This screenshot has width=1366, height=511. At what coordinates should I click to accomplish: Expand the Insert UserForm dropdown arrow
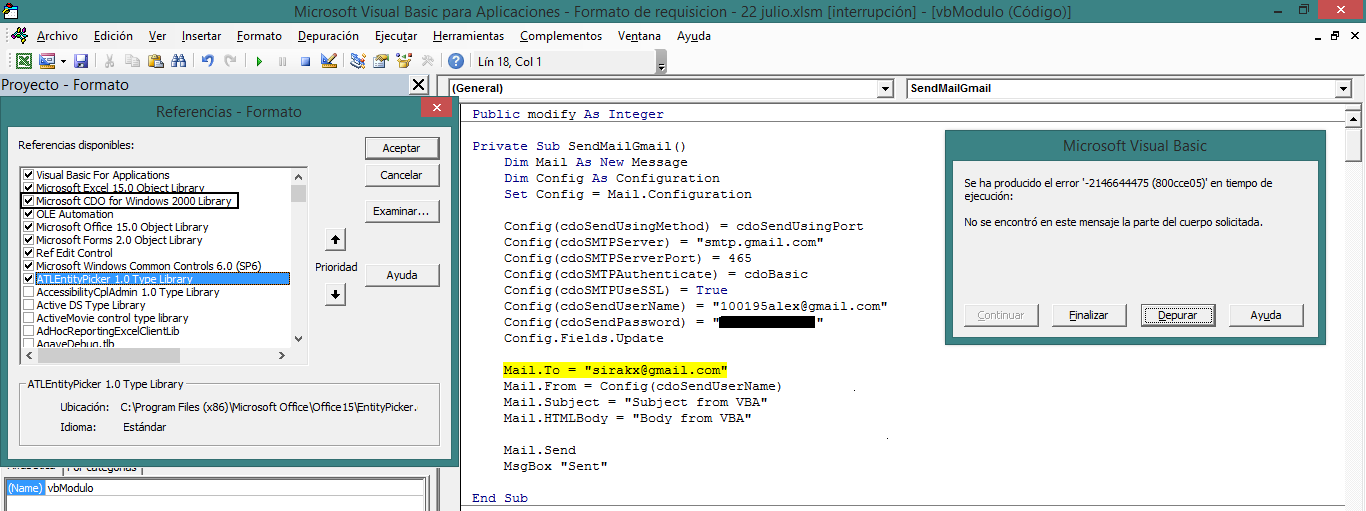click(x=63, y=62)
